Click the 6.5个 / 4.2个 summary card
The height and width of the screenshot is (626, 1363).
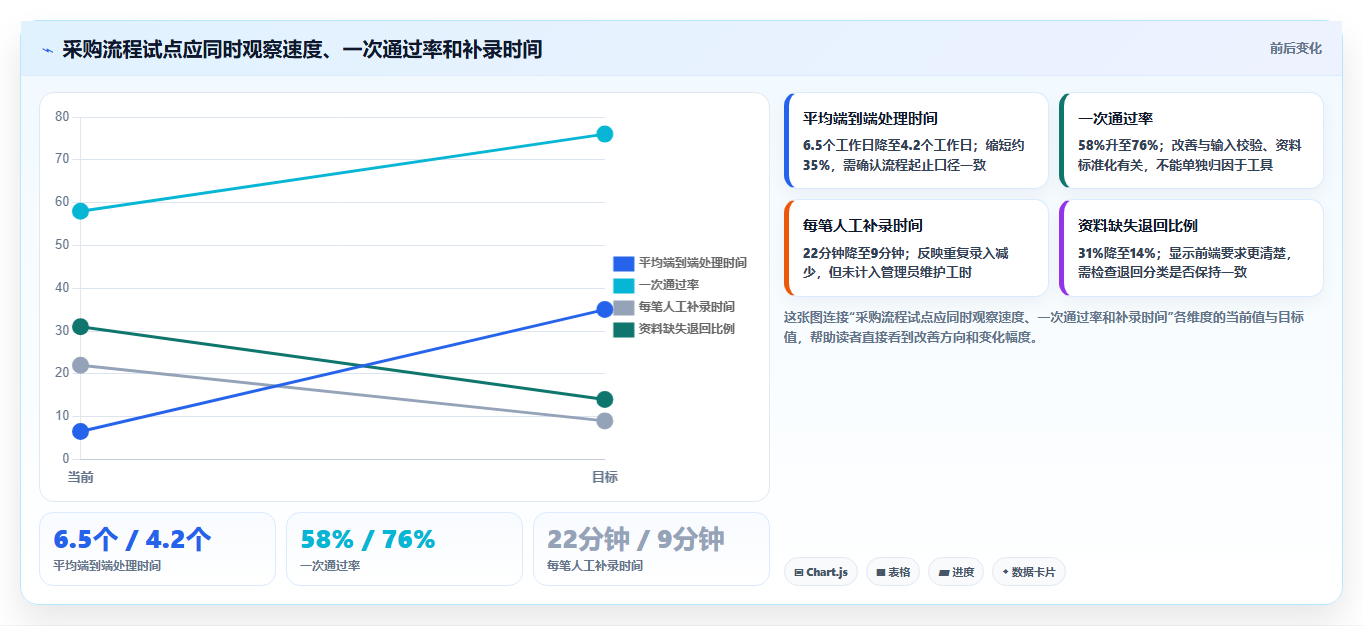[x=157, y=549]
